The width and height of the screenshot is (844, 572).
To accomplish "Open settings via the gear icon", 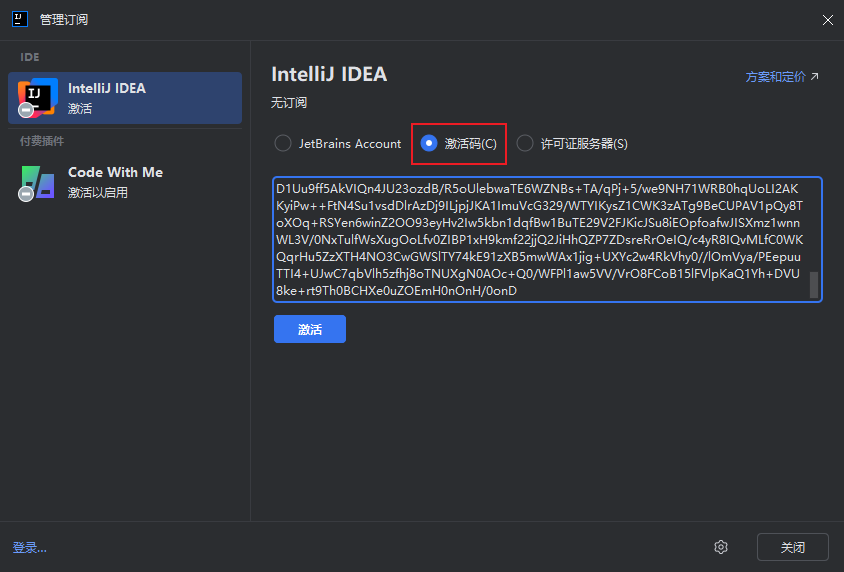I will [x=721, y=547].
